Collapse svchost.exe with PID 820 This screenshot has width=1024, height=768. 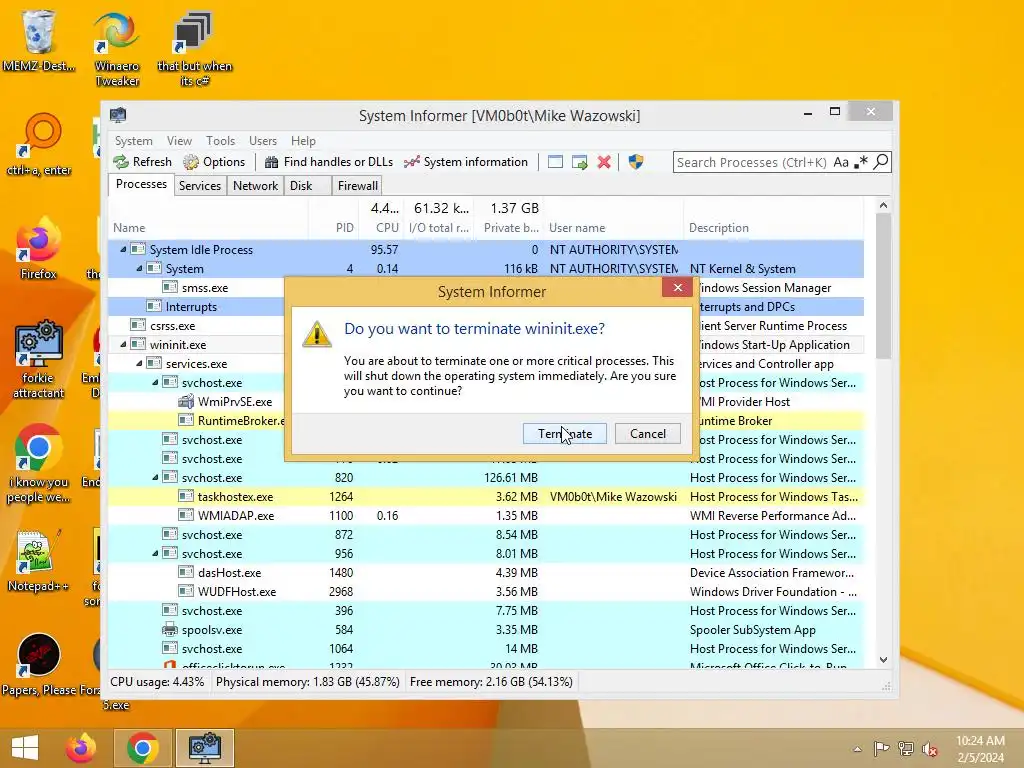[x=155, y=477]
